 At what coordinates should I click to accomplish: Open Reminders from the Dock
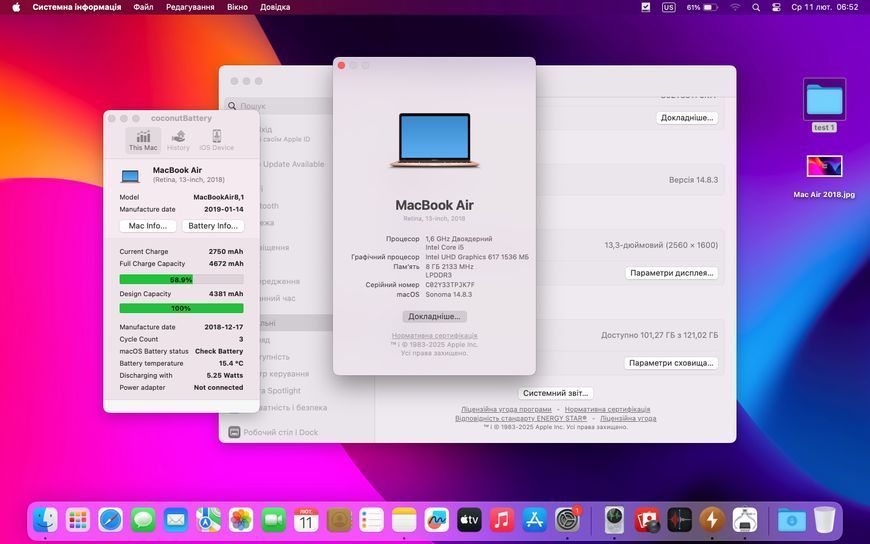tap(371, 520)
